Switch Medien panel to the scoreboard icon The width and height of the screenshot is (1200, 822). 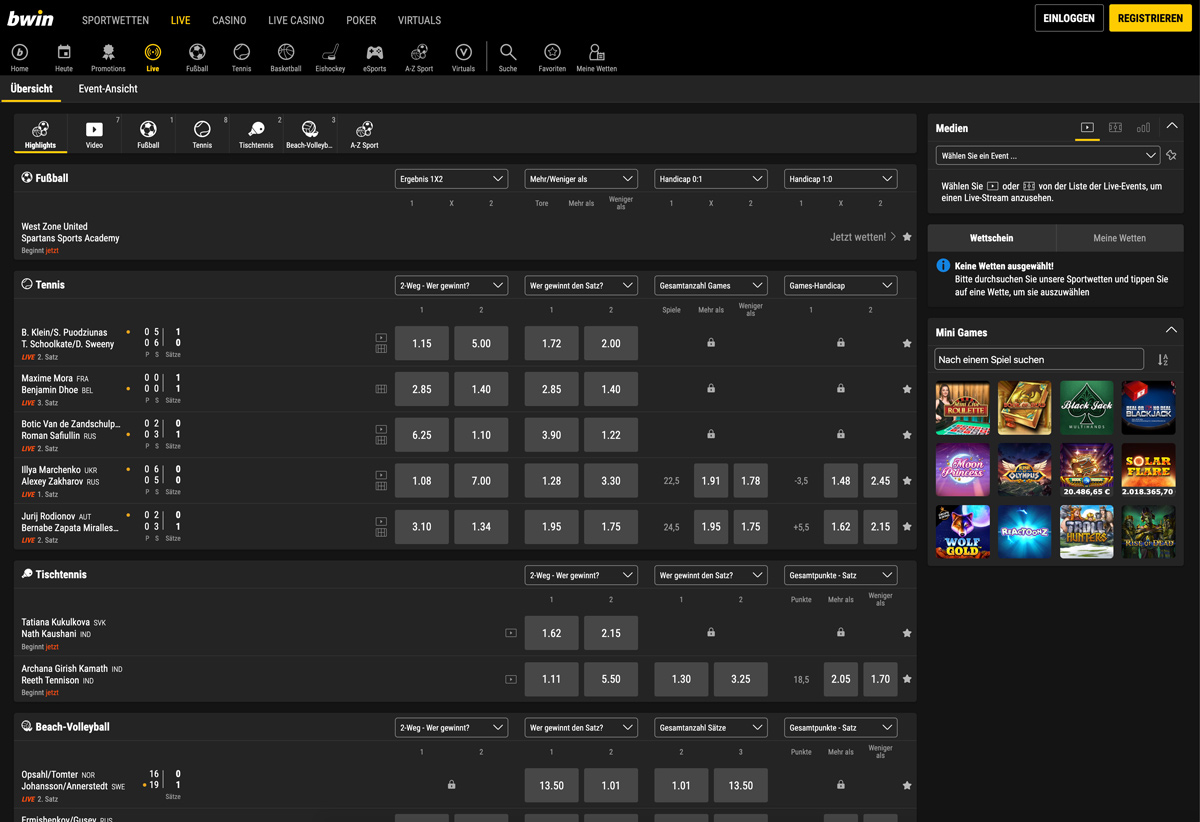[1115, 127]
